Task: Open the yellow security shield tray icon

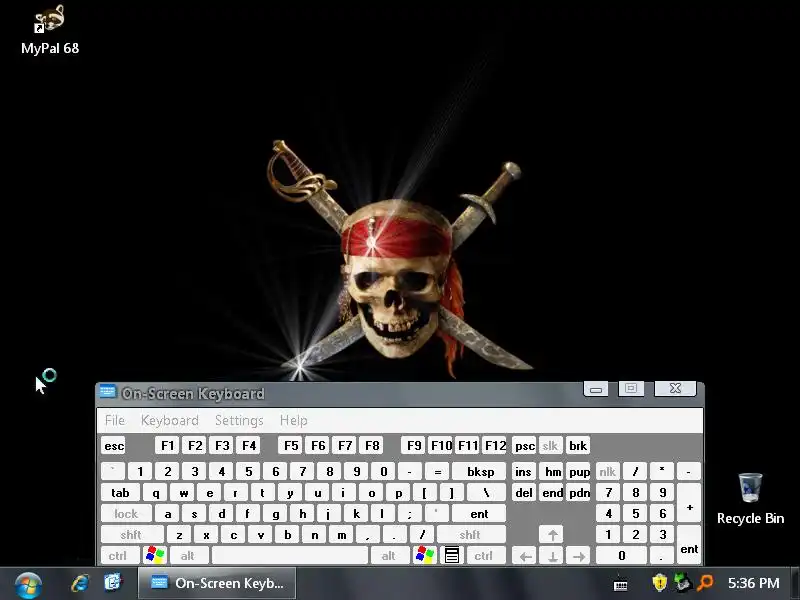Action: point(660,583)
